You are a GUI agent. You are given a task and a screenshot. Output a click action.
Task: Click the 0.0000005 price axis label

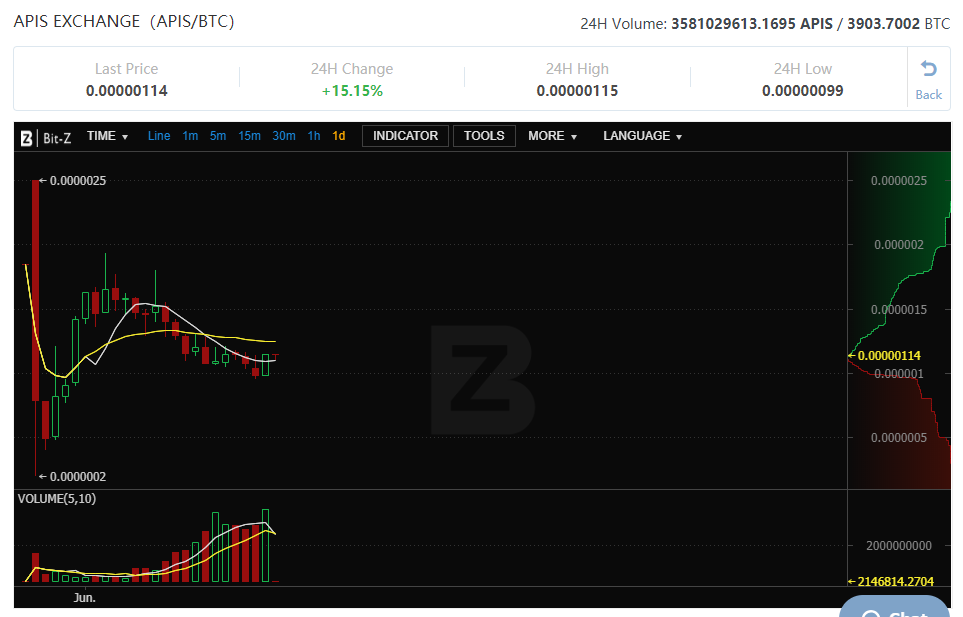(x=899, y=438)
